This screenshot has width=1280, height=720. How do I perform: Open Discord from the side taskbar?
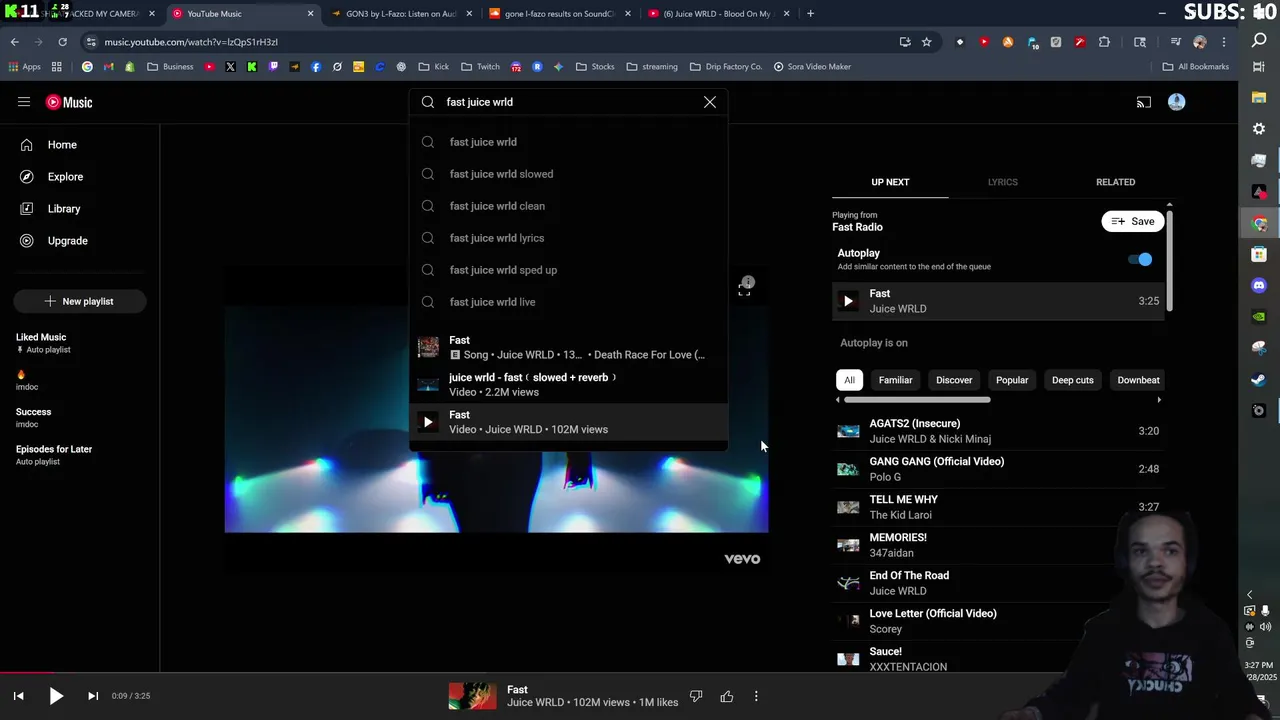(x=1259, y=285)
